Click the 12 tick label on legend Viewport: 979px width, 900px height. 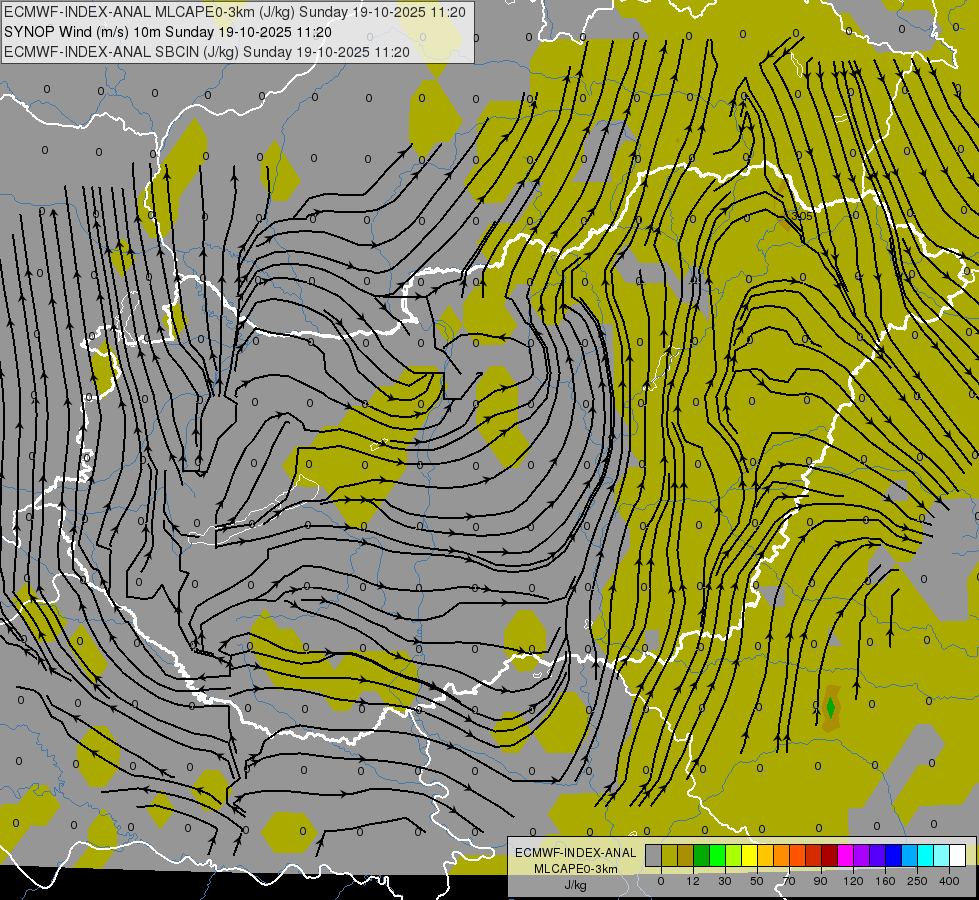(x=693, y=881)
